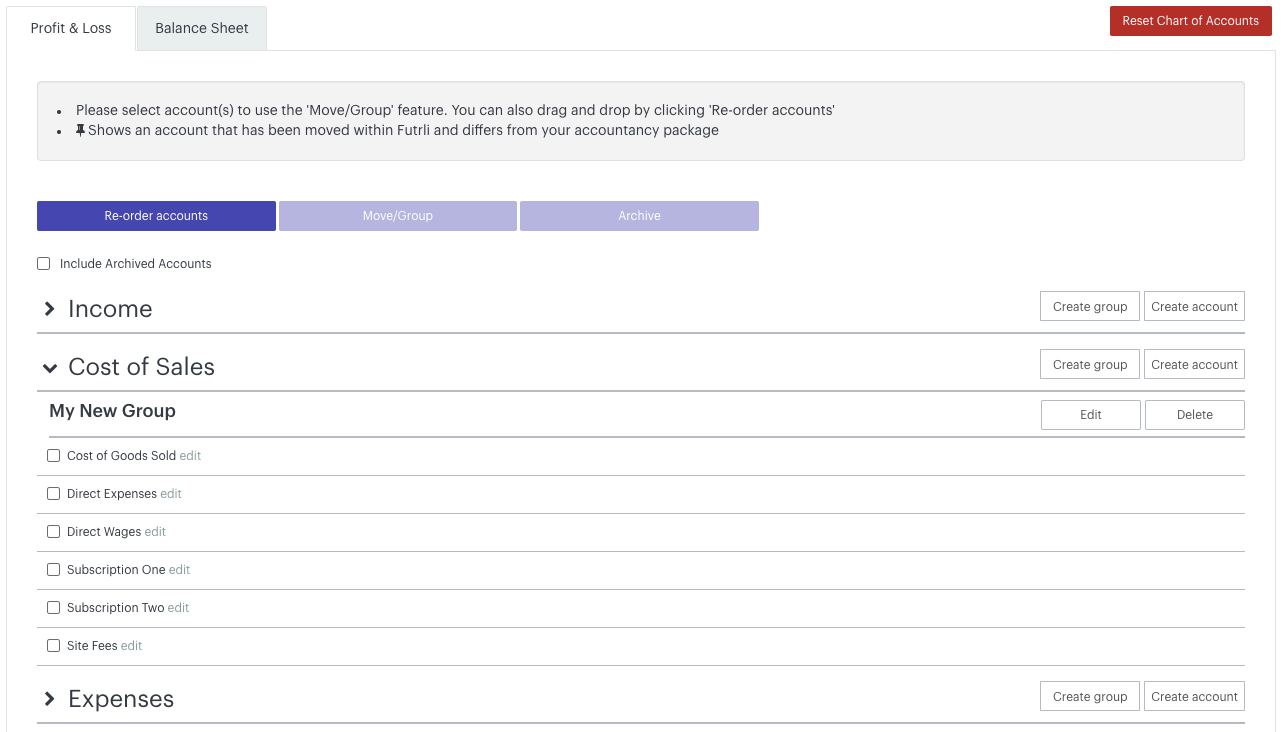Click the Re-order accounts button
The height and width of the screenshot is (732, 1283).
click(156, 216)
